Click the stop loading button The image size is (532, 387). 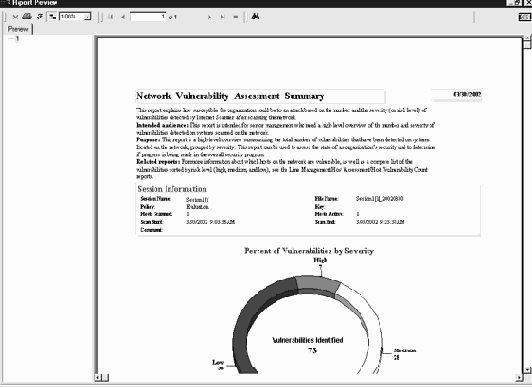[x=236, y=17]
